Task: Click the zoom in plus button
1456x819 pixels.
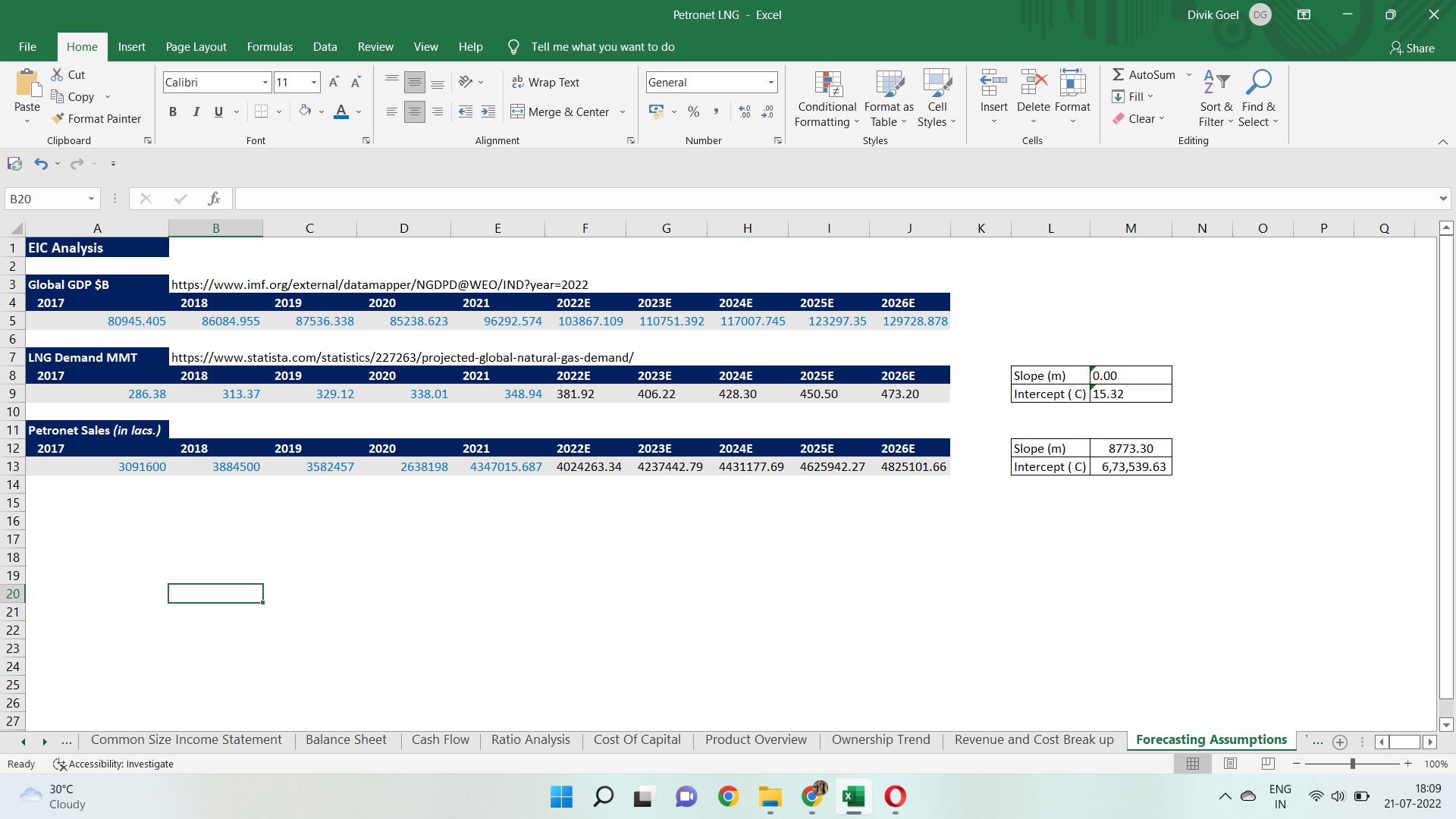Action: (1407, 764)
